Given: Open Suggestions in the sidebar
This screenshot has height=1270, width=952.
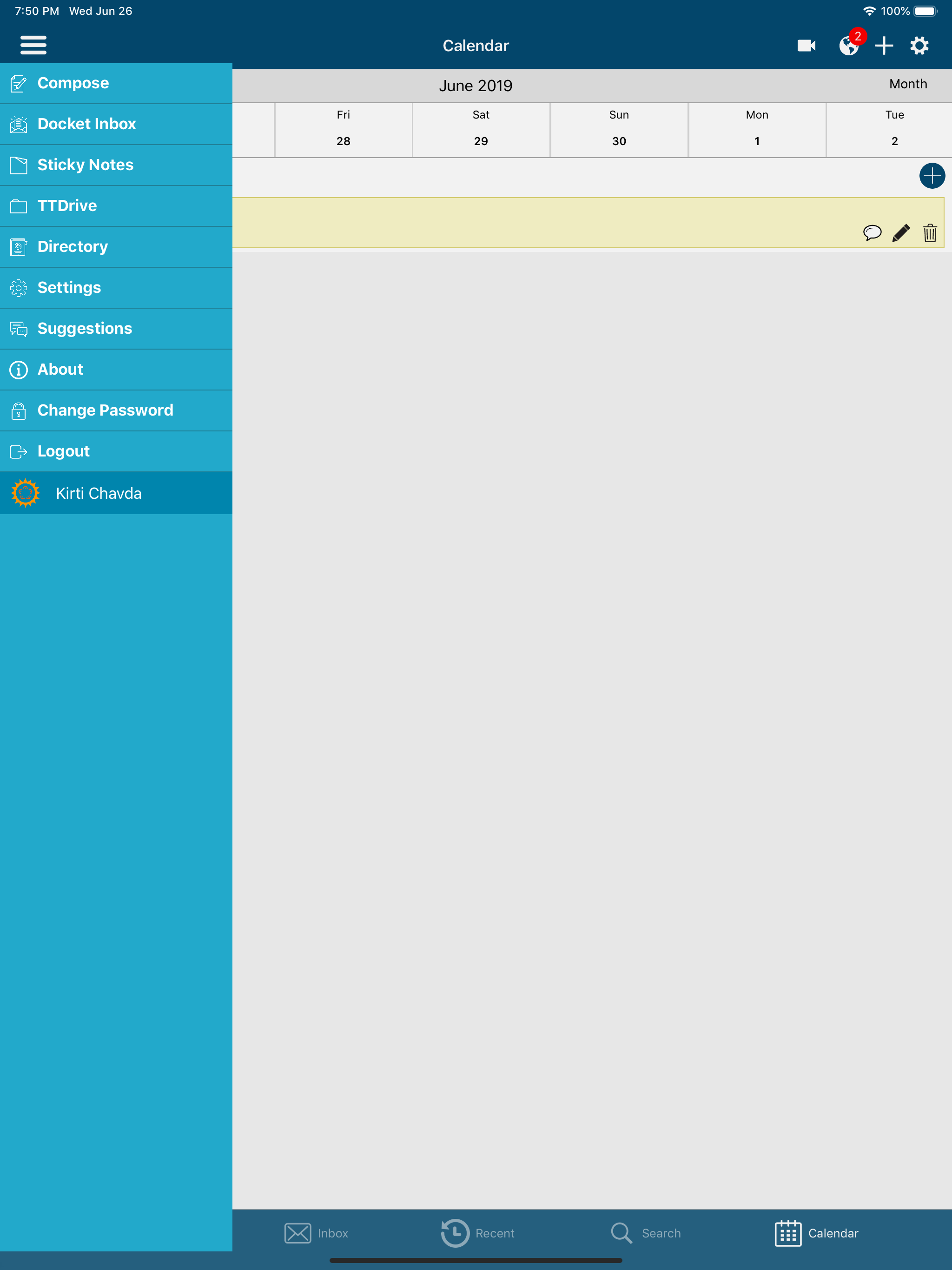Looking at the screenshot, I should click(116, 329).
